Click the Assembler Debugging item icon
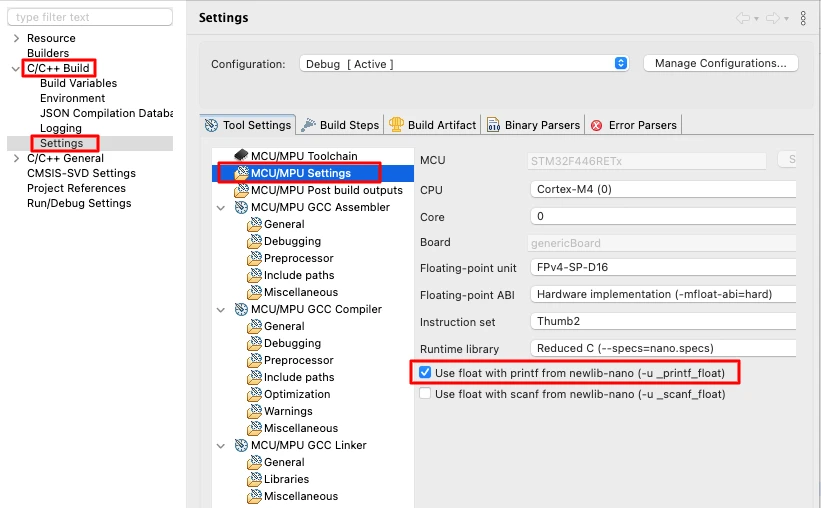Image resolution: width=821 pixels, height=508 pixels. [254, 241]
